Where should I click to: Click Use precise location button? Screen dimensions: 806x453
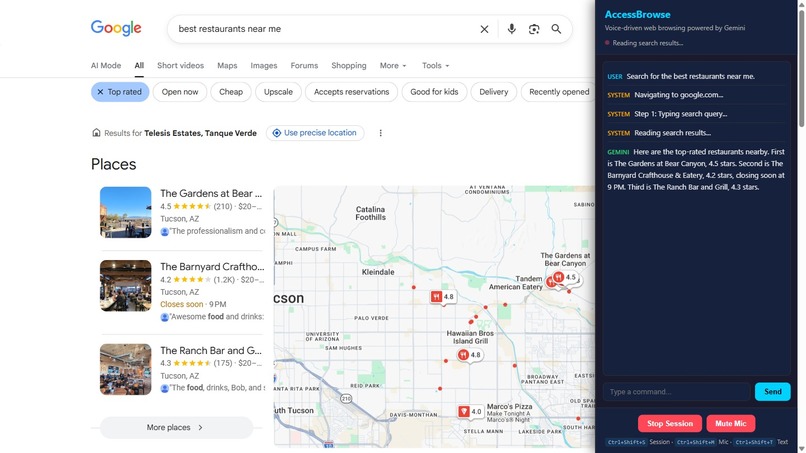[x=315, y=133]
